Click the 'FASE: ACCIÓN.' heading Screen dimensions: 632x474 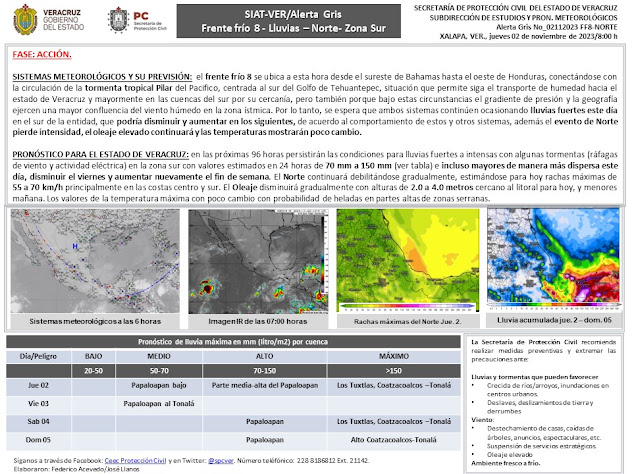coord(42,54)
